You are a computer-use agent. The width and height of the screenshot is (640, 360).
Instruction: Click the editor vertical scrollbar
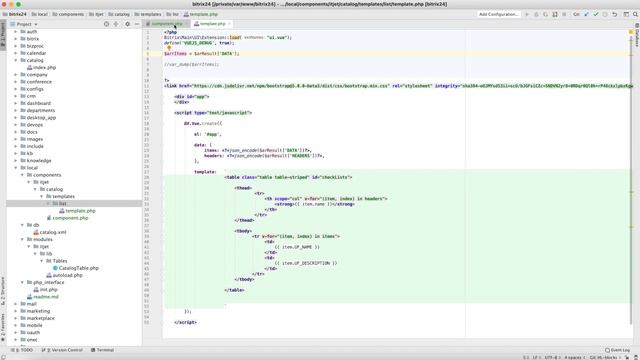(x=631, y=180)
